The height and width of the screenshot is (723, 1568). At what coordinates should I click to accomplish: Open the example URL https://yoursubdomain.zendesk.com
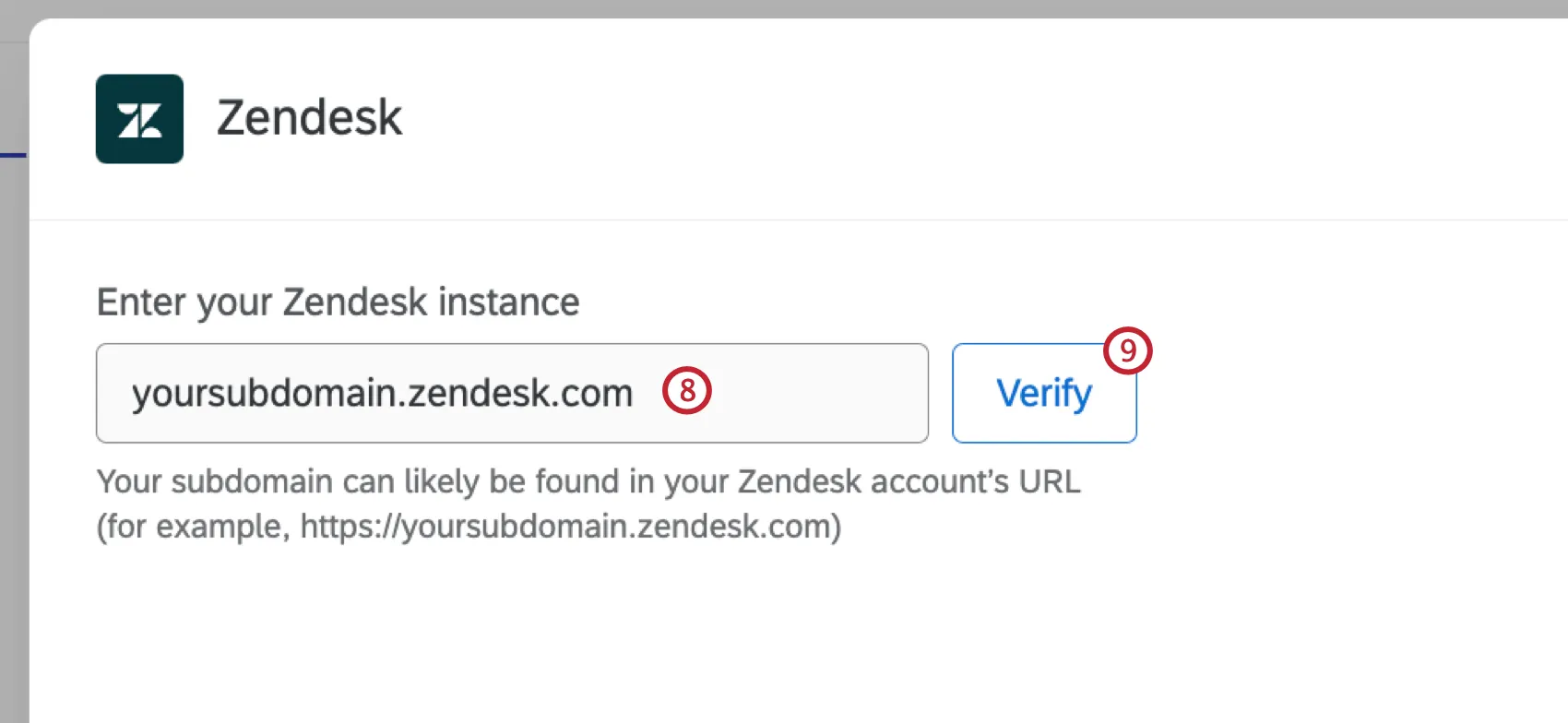(572, 527)
